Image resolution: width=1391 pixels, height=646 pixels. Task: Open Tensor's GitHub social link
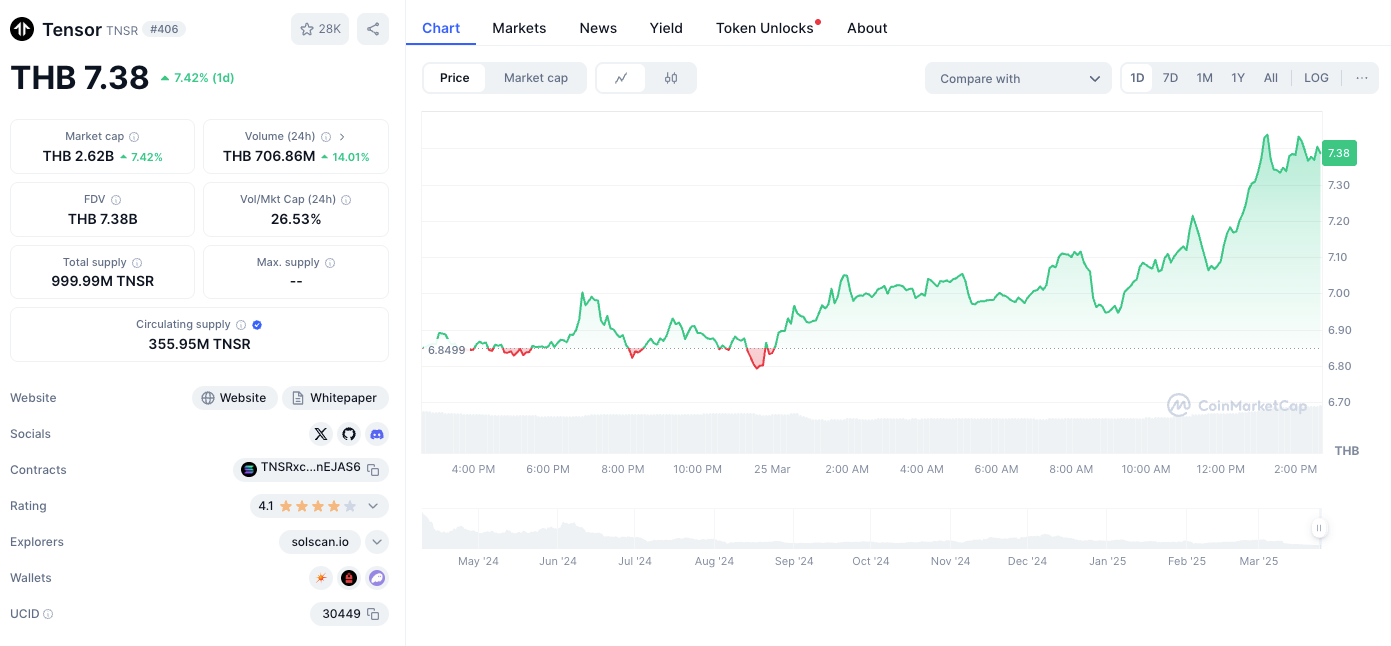[349, 434]
